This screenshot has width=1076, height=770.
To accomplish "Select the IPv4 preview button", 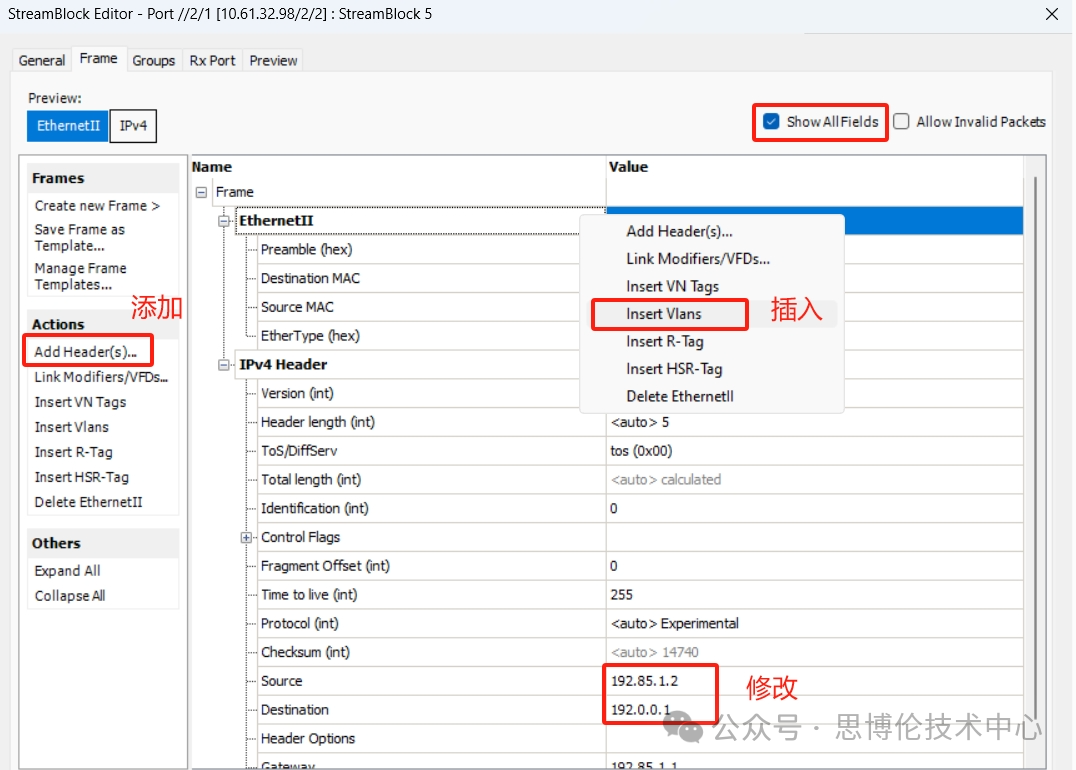I will (133, 126).
